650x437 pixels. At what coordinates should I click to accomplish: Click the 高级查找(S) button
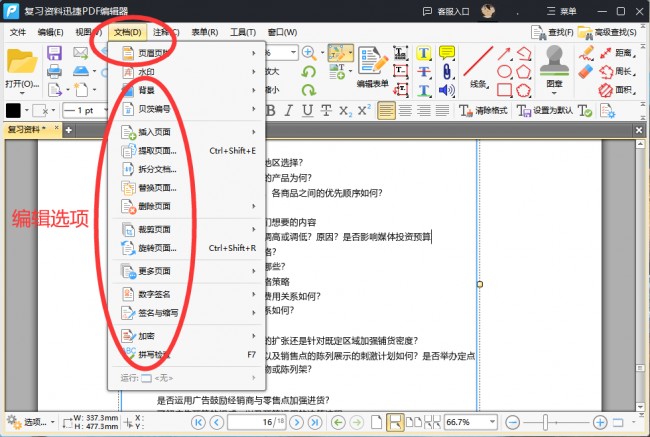tap(607, 32)
